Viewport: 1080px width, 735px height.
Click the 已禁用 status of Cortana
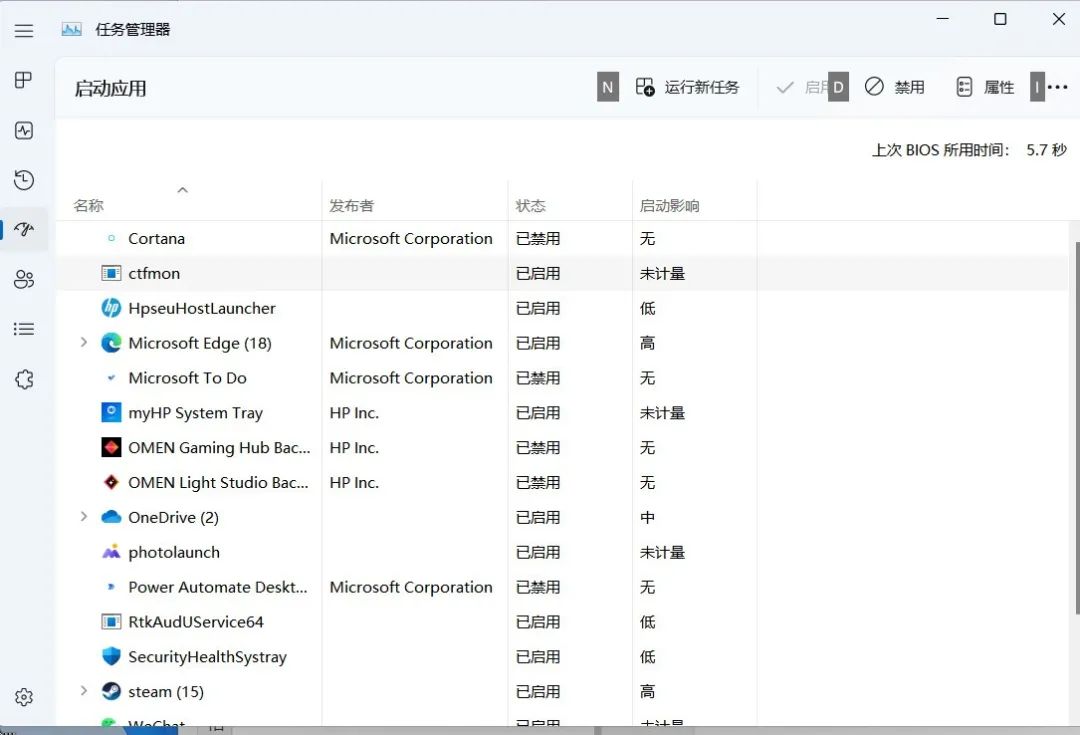tap(538, 238)
